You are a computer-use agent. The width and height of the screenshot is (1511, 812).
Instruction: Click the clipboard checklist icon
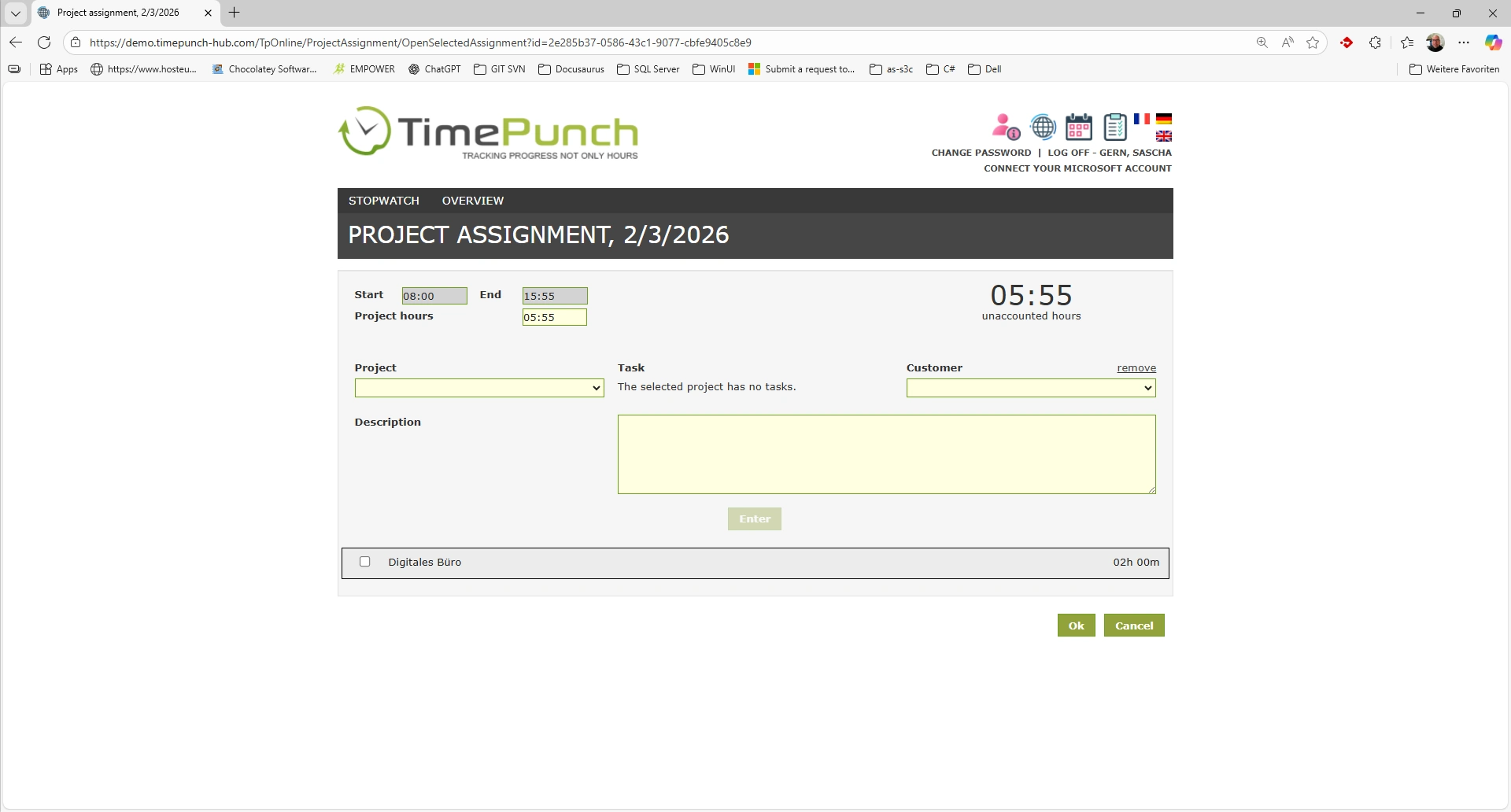(x=1114, y=127)
